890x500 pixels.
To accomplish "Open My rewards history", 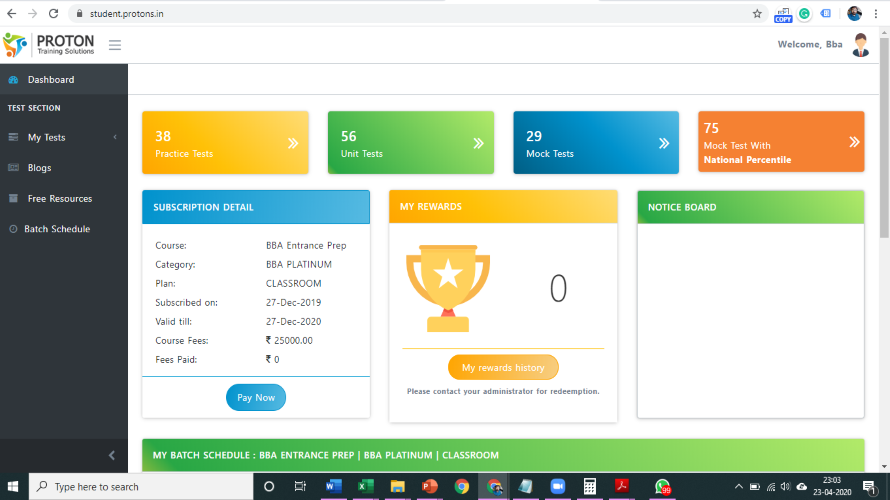I will (503, 367).
